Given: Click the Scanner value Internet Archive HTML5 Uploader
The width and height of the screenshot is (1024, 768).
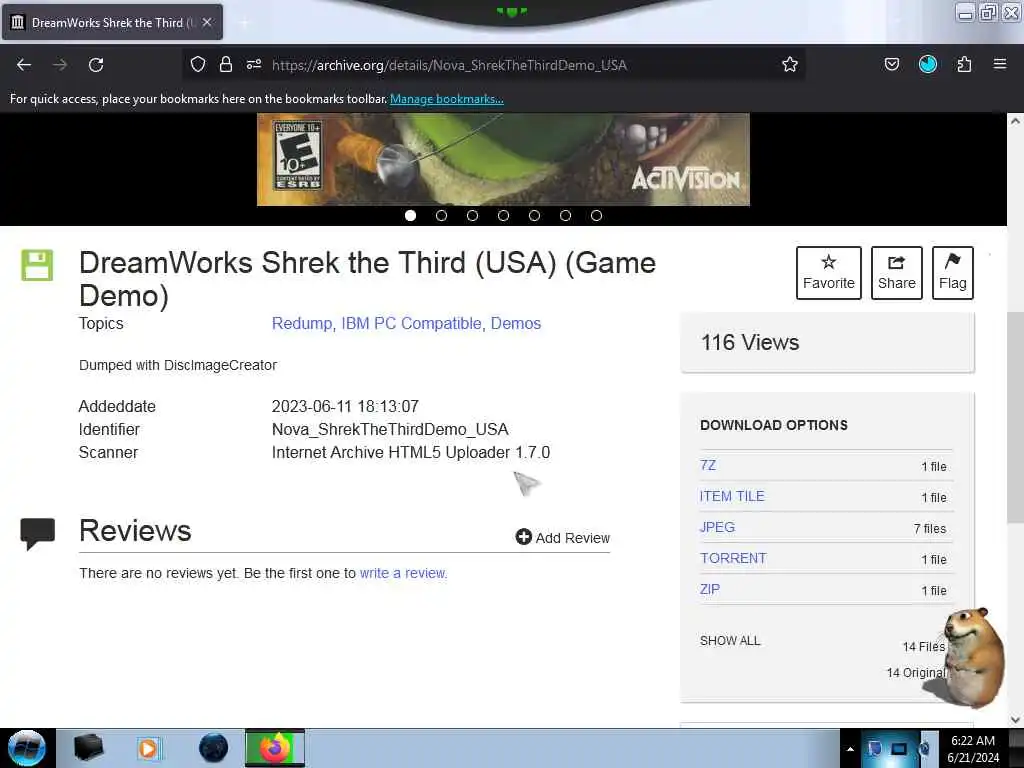Looking at the screenshot, I should pos(411,452).
